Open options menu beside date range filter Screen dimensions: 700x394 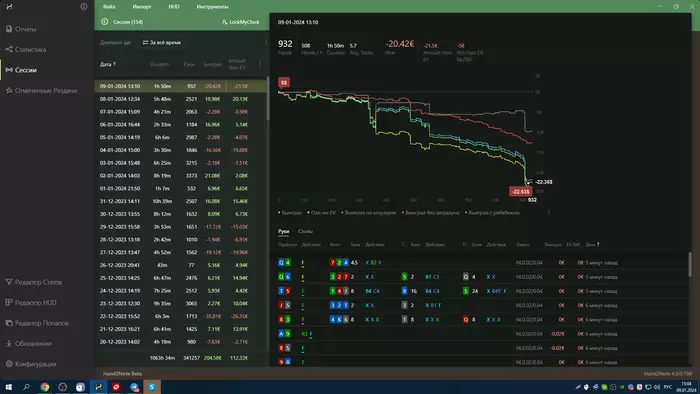point(266,42)
